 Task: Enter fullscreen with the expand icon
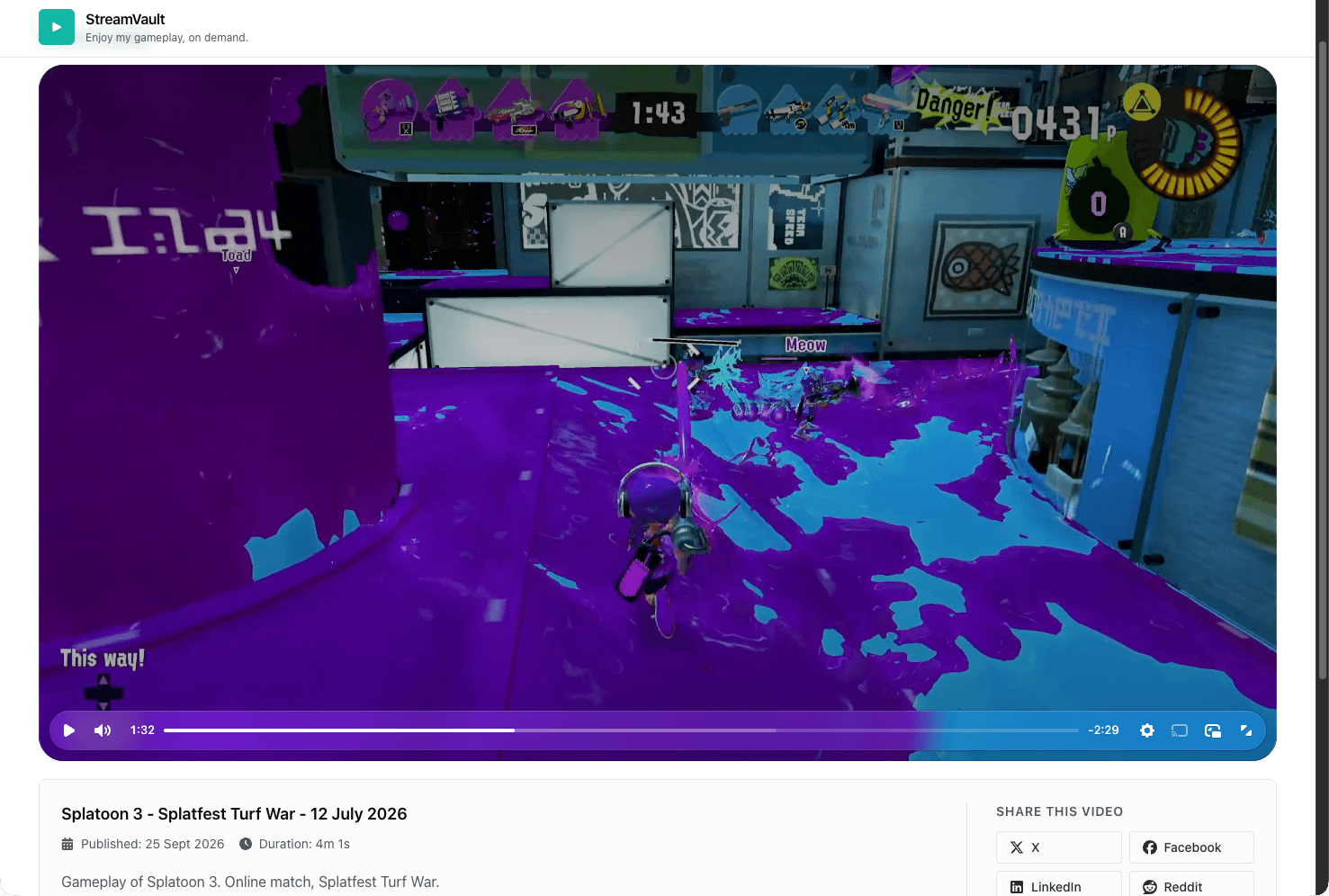coord(1246,730)
